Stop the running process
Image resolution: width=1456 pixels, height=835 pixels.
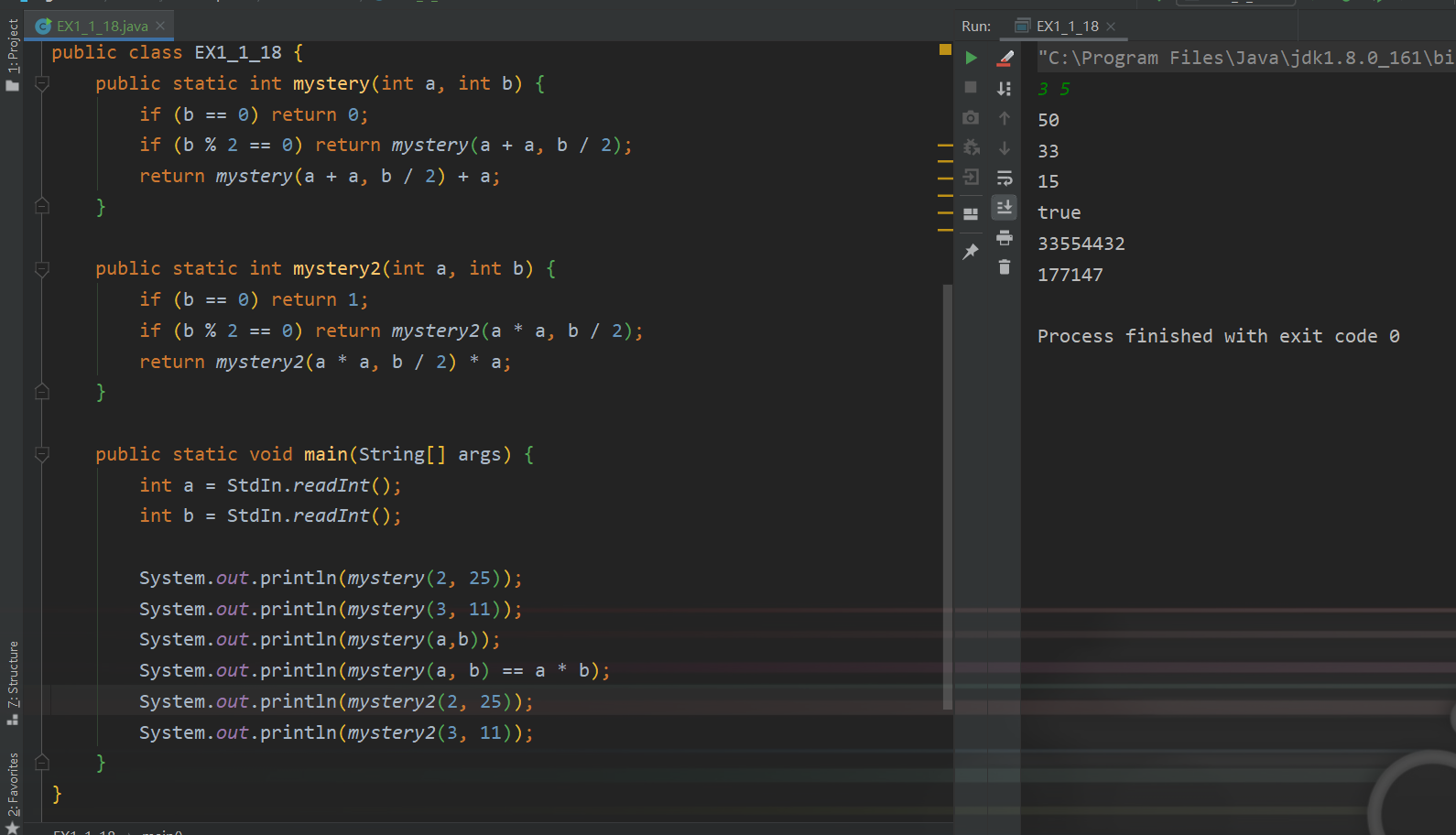pyautogui.click(x=971, y=87)
